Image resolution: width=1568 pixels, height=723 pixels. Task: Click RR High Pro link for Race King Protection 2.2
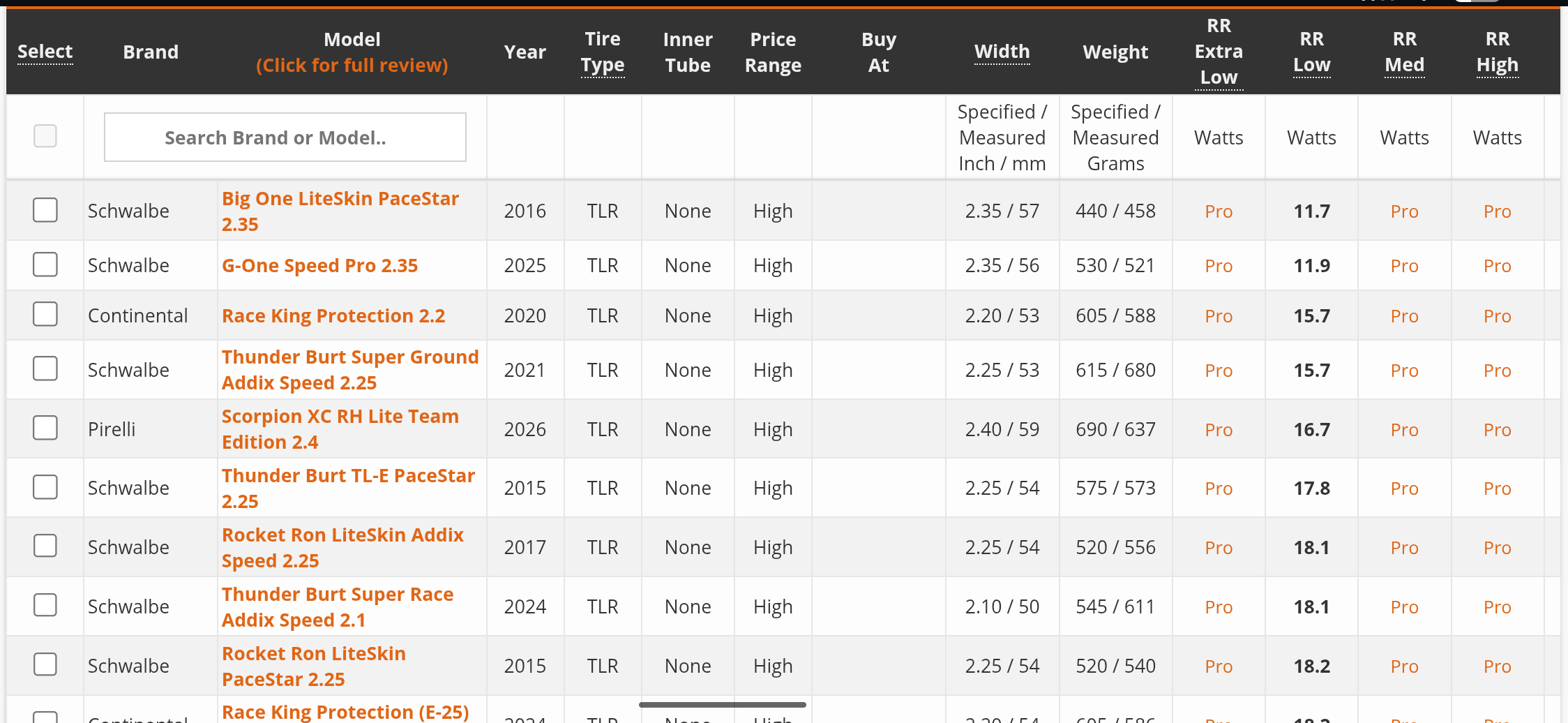1498,316
